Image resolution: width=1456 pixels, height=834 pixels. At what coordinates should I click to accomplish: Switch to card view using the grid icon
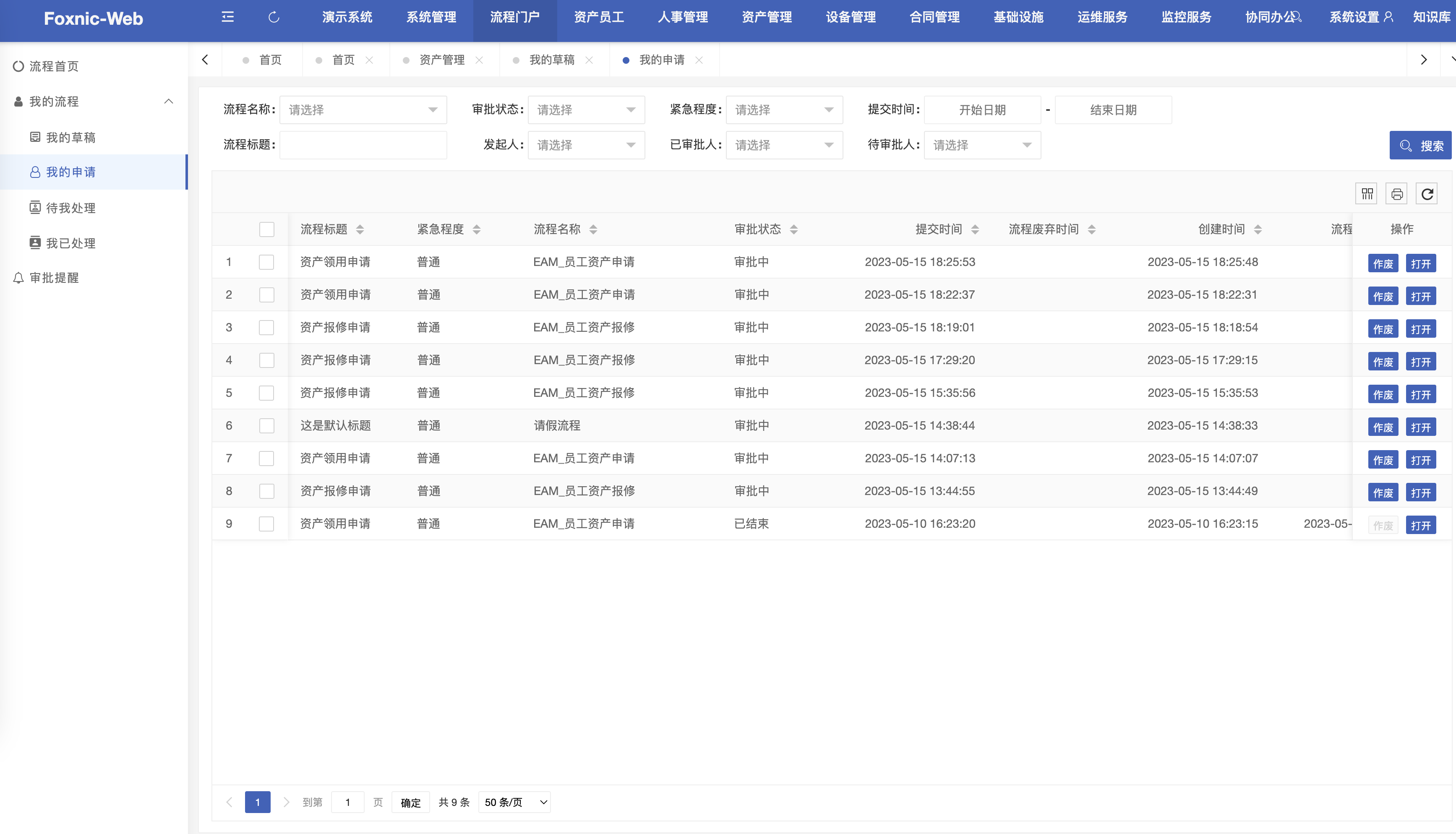click(x=1367, y=193)
